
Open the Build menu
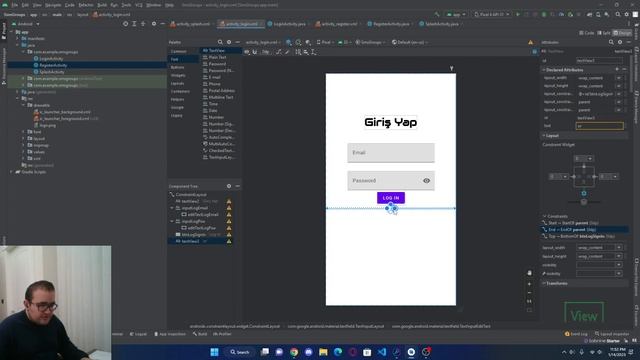point(102,5)
